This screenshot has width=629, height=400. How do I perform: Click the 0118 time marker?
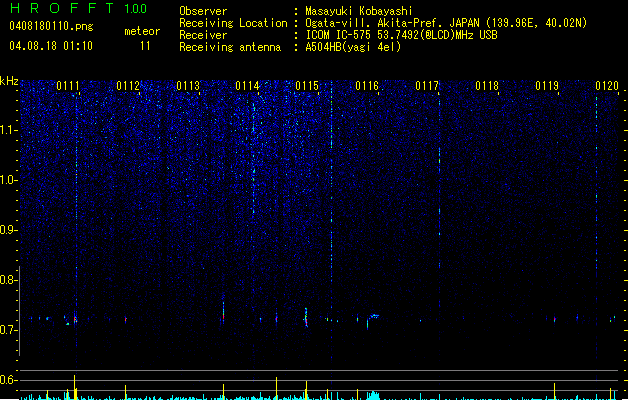[487, 86]
